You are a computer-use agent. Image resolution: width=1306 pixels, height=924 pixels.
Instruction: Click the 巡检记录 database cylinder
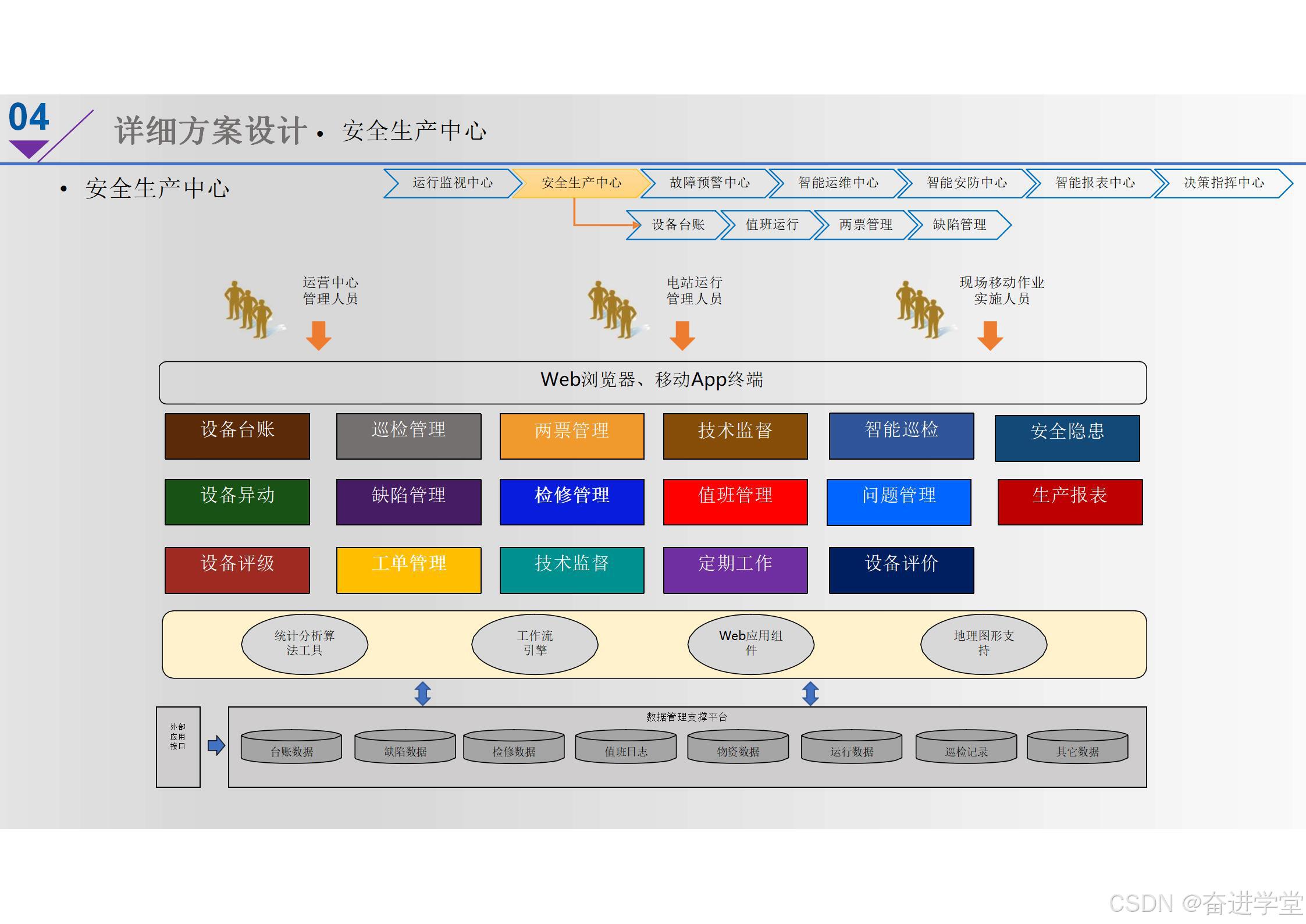966,747
